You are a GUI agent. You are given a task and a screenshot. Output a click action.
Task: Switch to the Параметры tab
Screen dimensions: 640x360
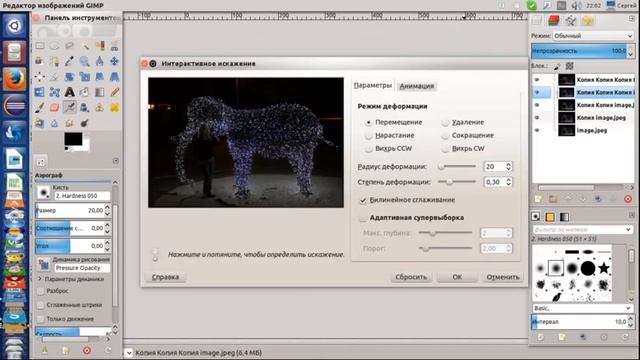pyautogui.click(x=373, y=85)
